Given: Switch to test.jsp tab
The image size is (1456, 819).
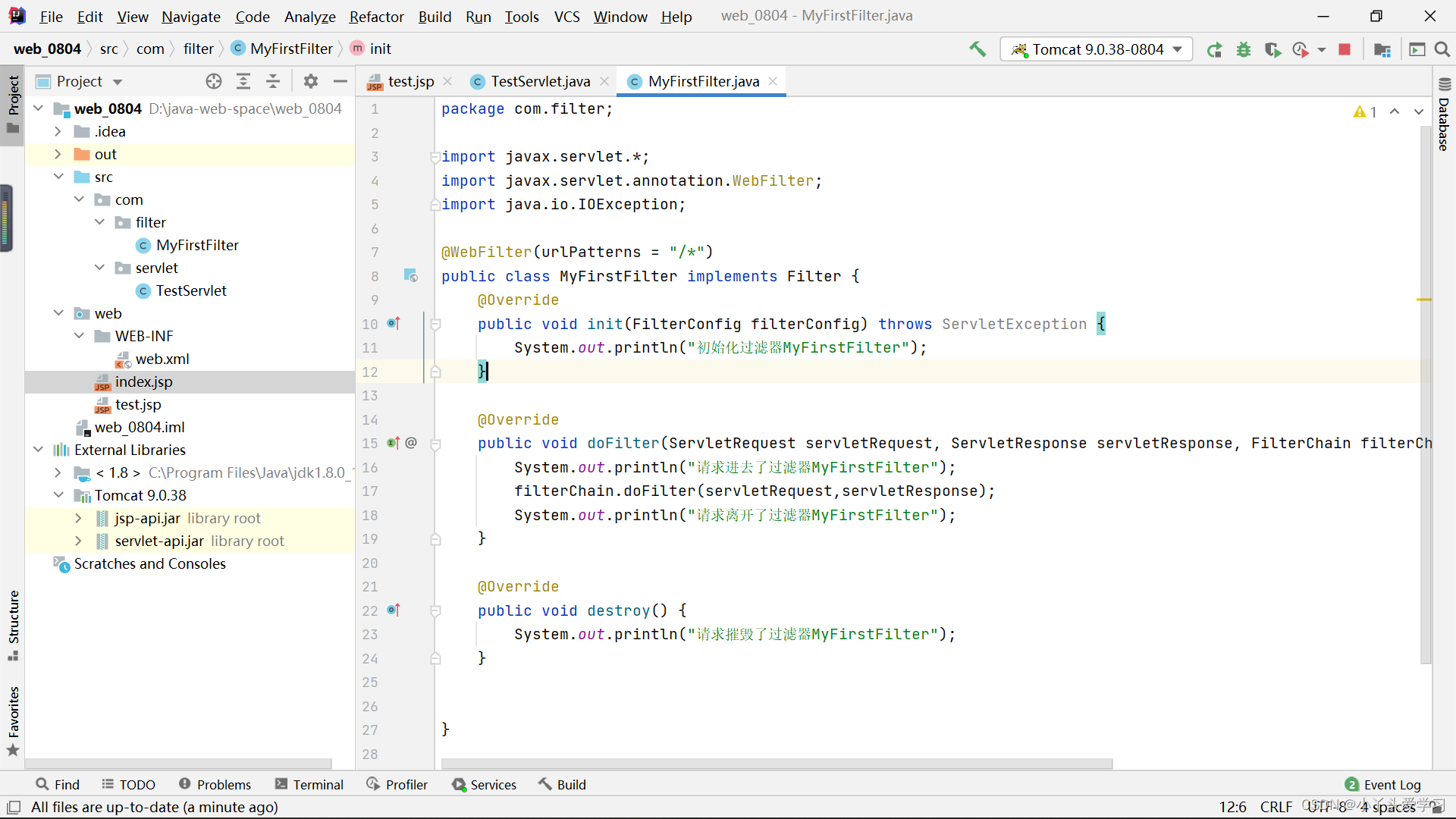Looking at the screenshot, I should tap(410, 81).
